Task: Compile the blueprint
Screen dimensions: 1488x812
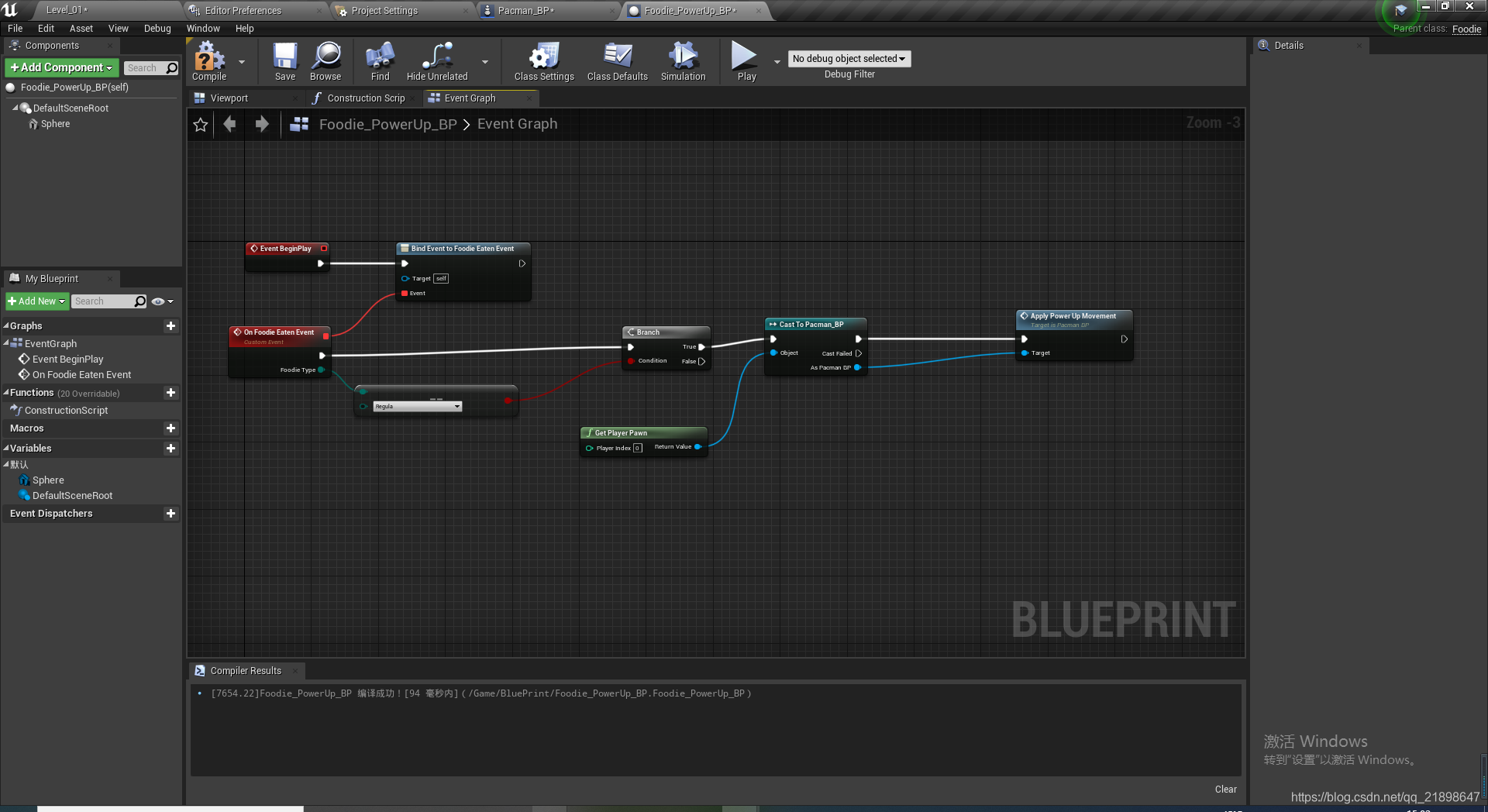Action: click(209, 61)
